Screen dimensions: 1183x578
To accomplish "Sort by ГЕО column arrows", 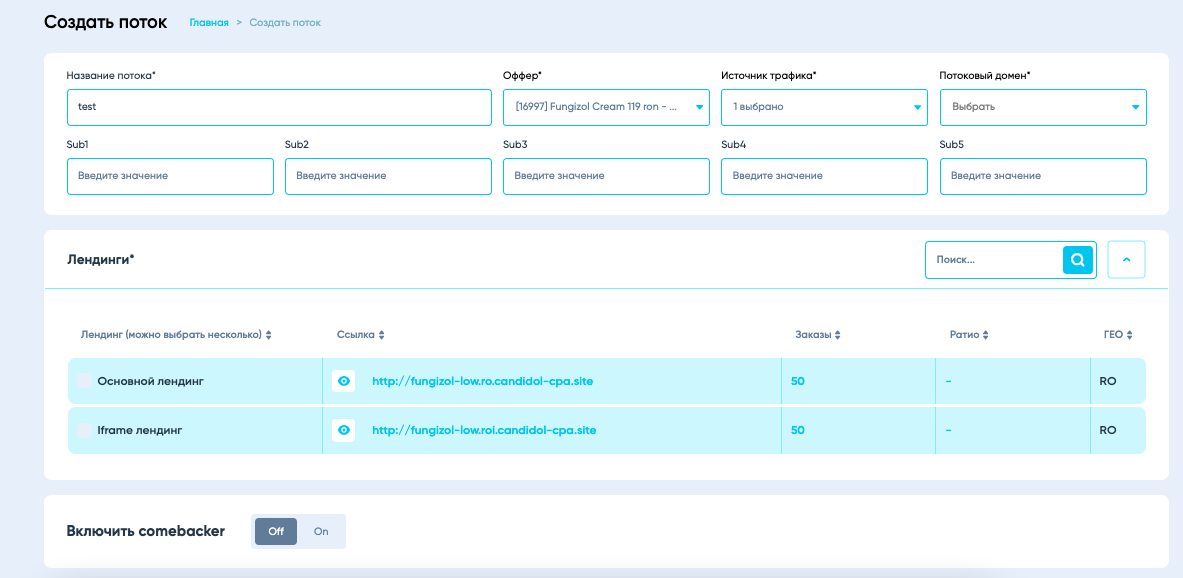I will tap(1130, 335).
